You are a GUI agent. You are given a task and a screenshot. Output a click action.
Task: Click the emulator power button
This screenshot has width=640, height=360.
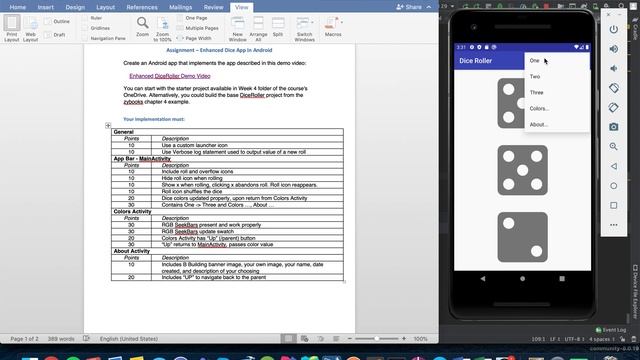613,29
